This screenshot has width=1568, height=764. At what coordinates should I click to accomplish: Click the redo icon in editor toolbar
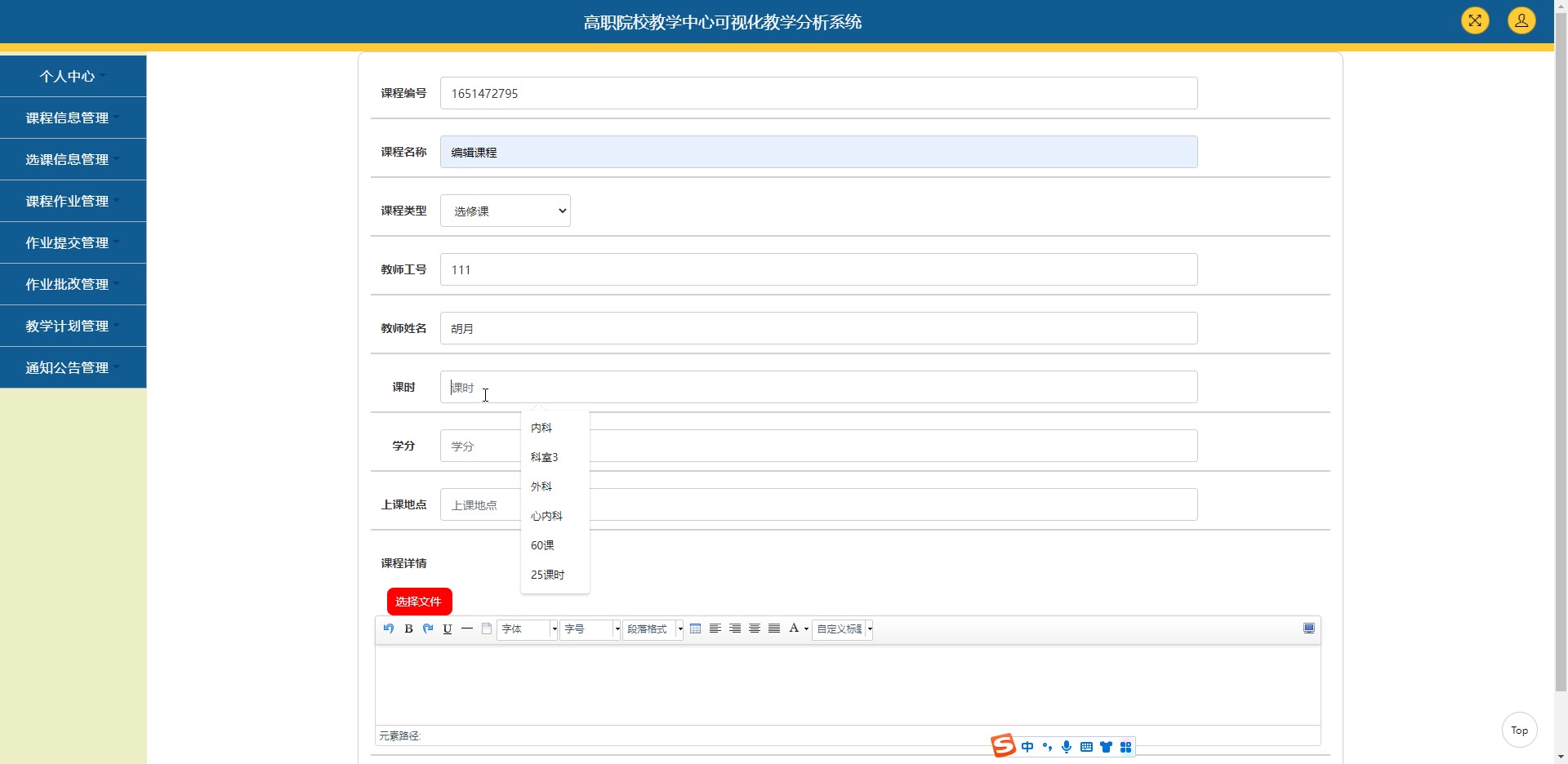coord(428,629)
